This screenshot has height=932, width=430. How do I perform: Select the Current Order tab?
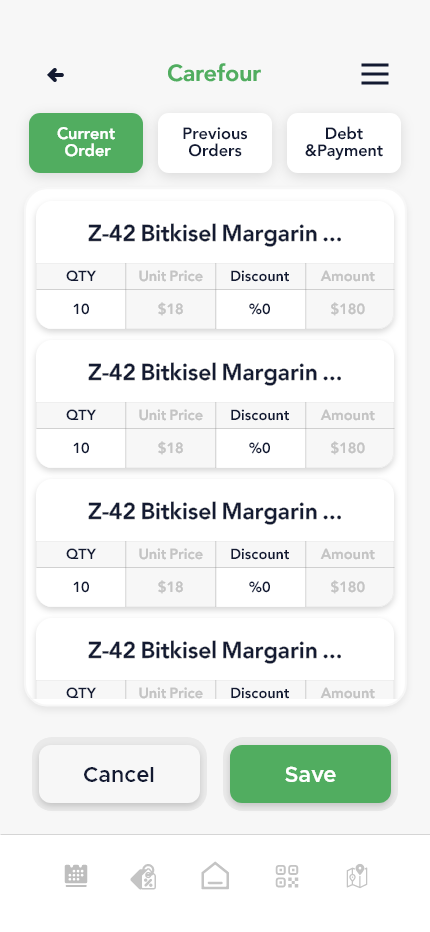click(86, 143)
